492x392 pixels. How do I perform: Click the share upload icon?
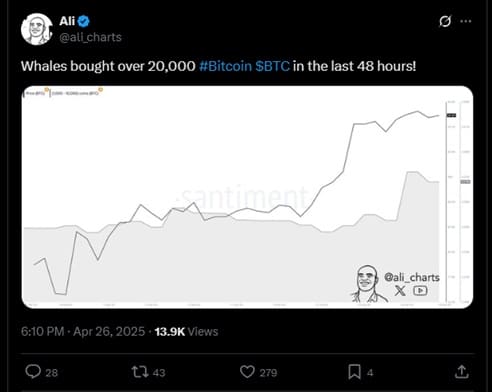pyautogui.click(x=462, y=372)
